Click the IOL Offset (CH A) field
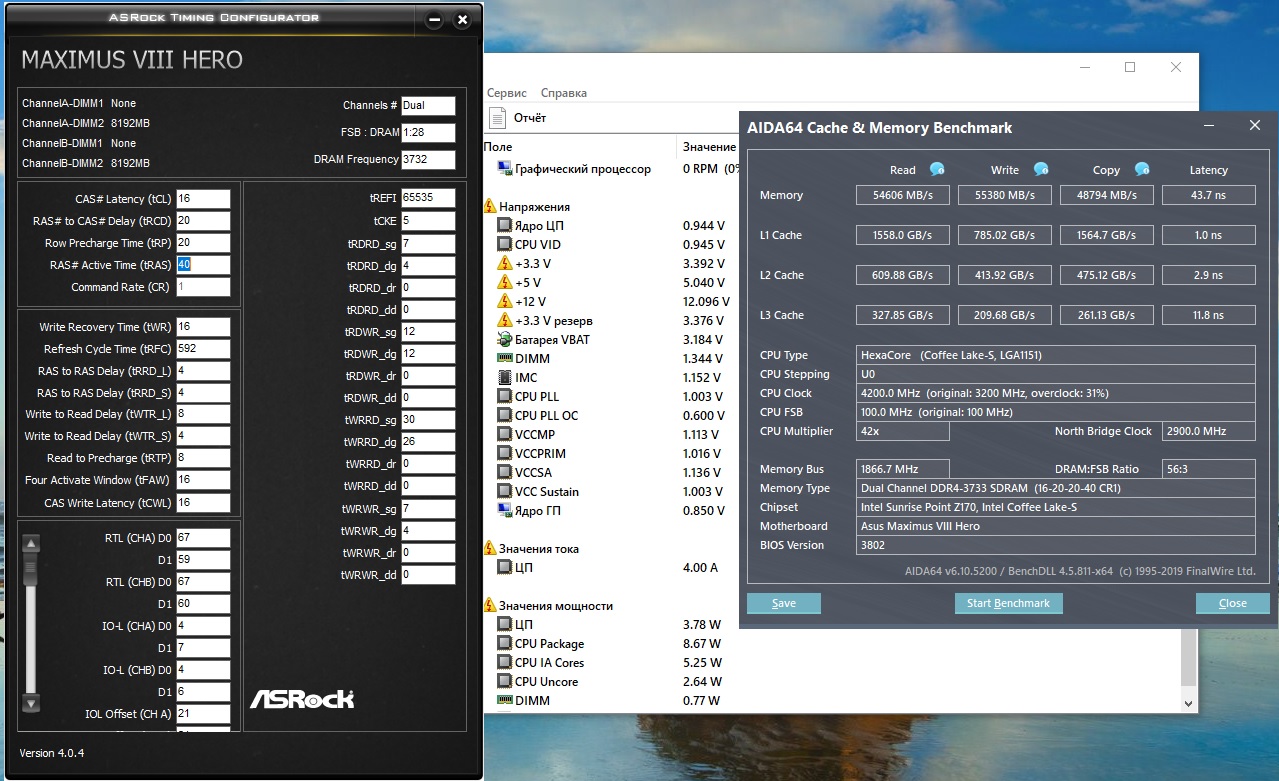1279x781 pixels. tap(203, 714)
